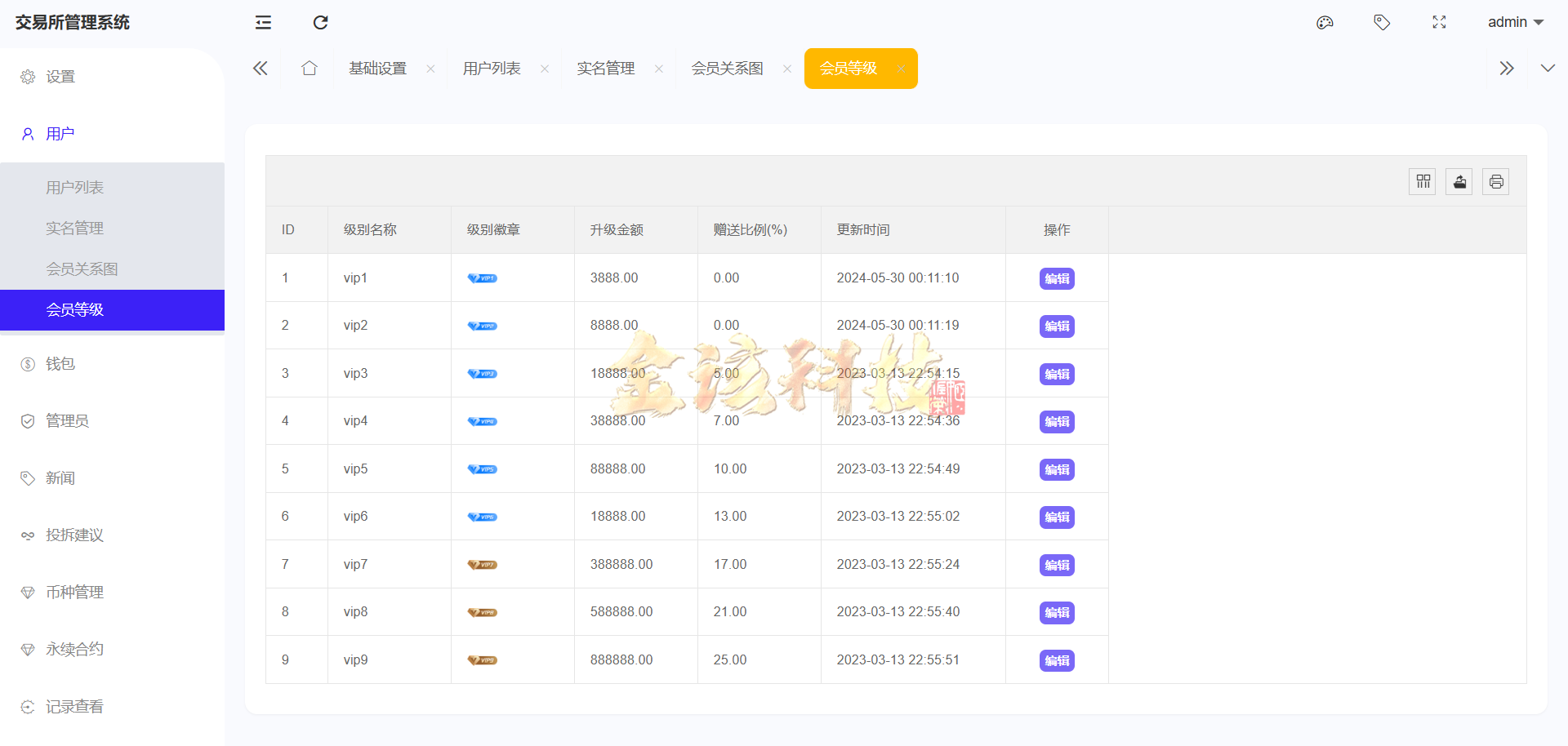The width and height of the screenshot is (1568, 746).
Task: Open the admin account dropdown
Action: point(1515,22)
